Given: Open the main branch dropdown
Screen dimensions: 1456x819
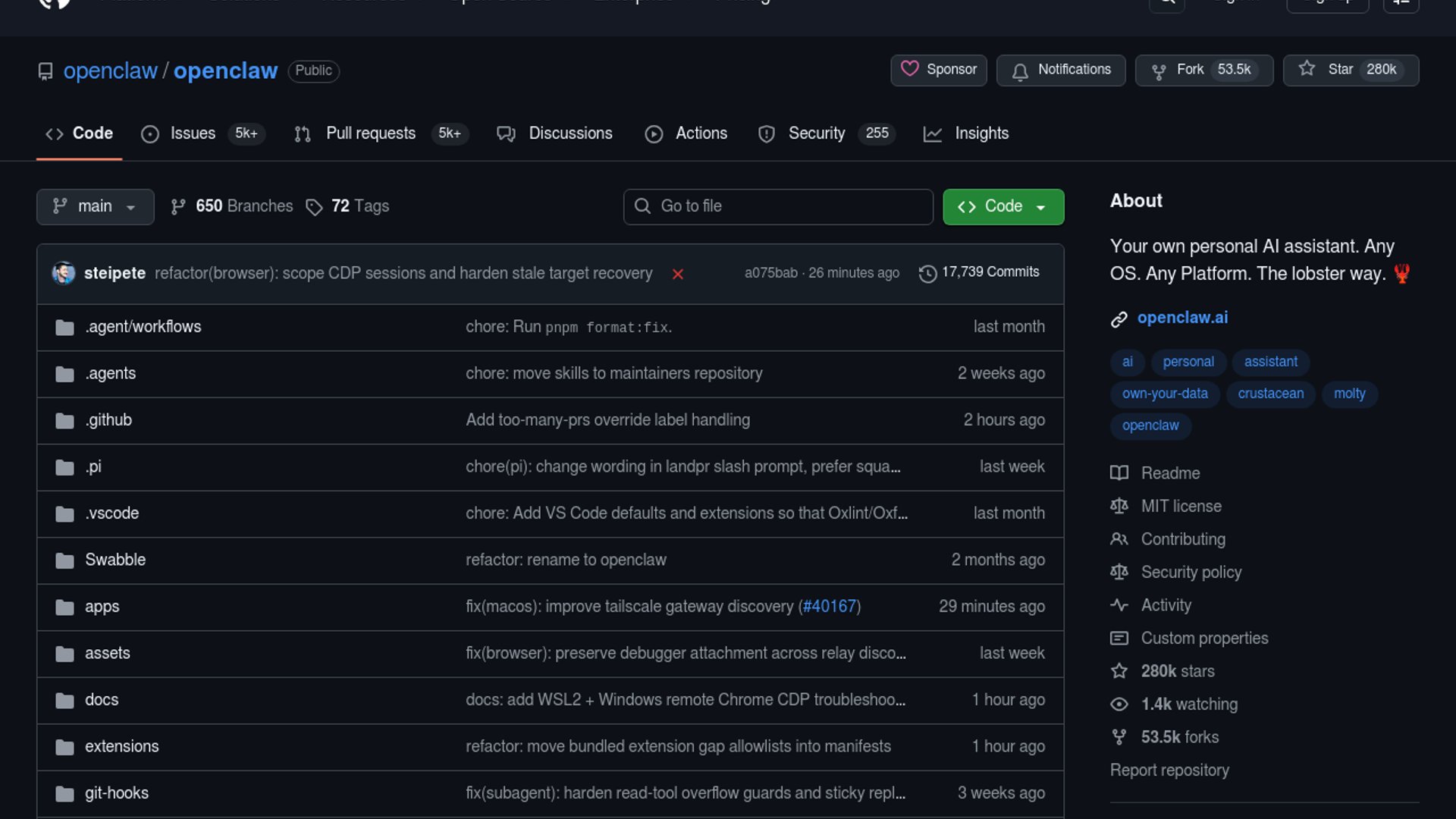Looking at the screenshot, I should click(95, 206).
